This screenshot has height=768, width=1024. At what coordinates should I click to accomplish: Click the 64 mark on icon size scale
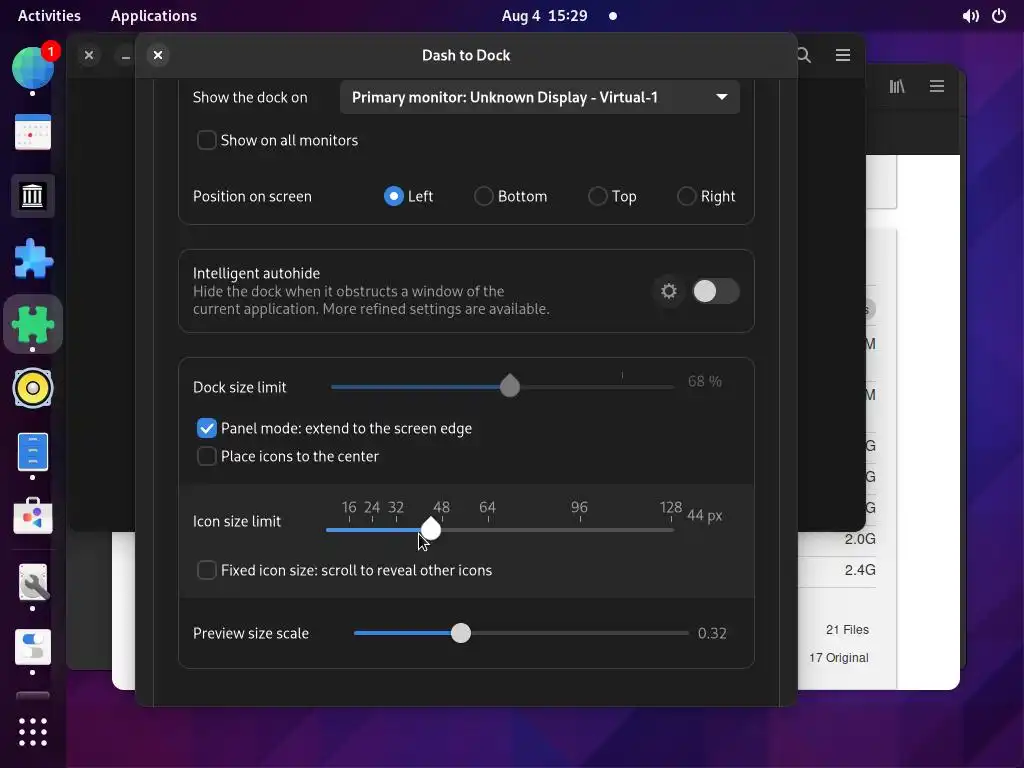point(488,507)
